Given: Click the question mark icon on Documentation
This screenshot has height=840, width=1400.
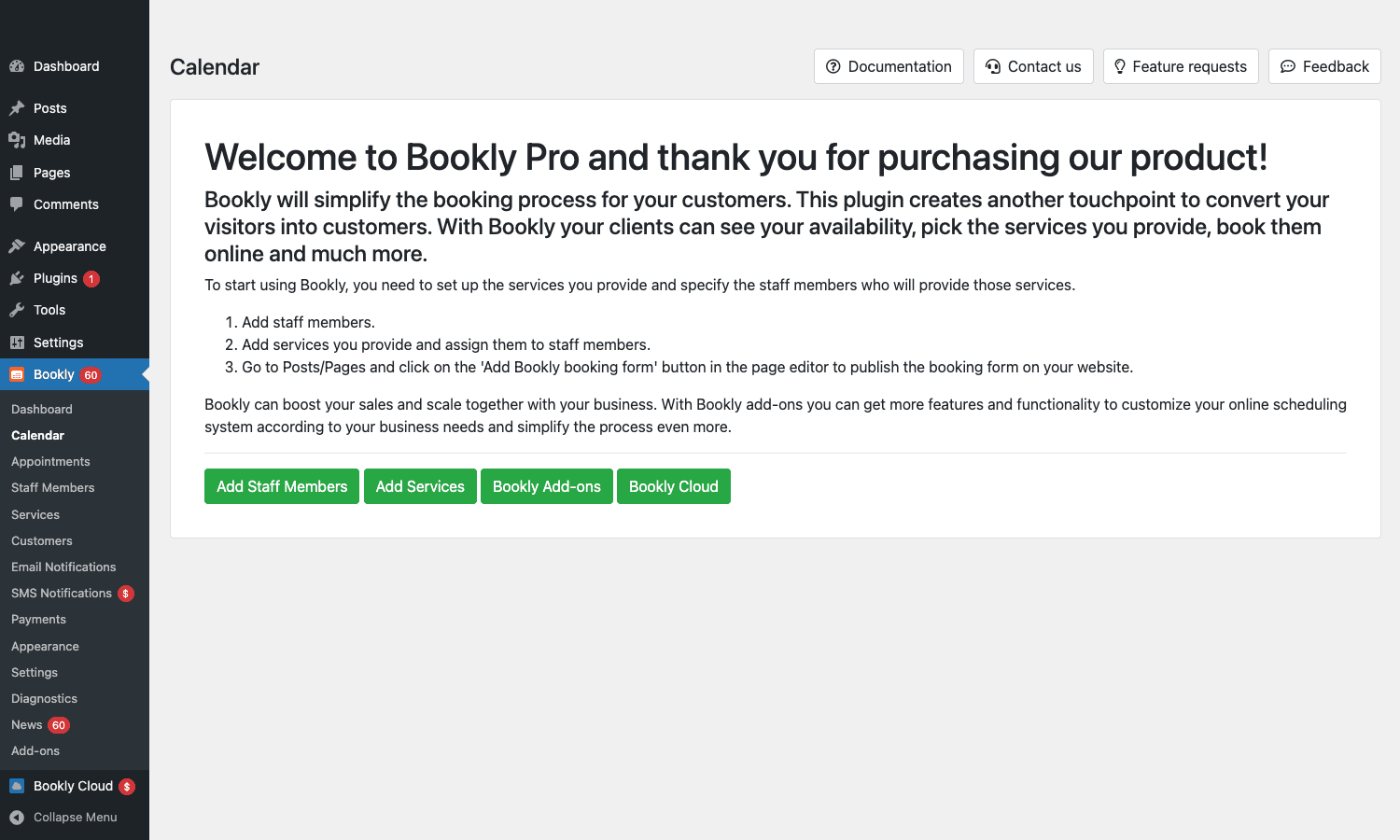Looking at the screenshot, I should 833,66.
